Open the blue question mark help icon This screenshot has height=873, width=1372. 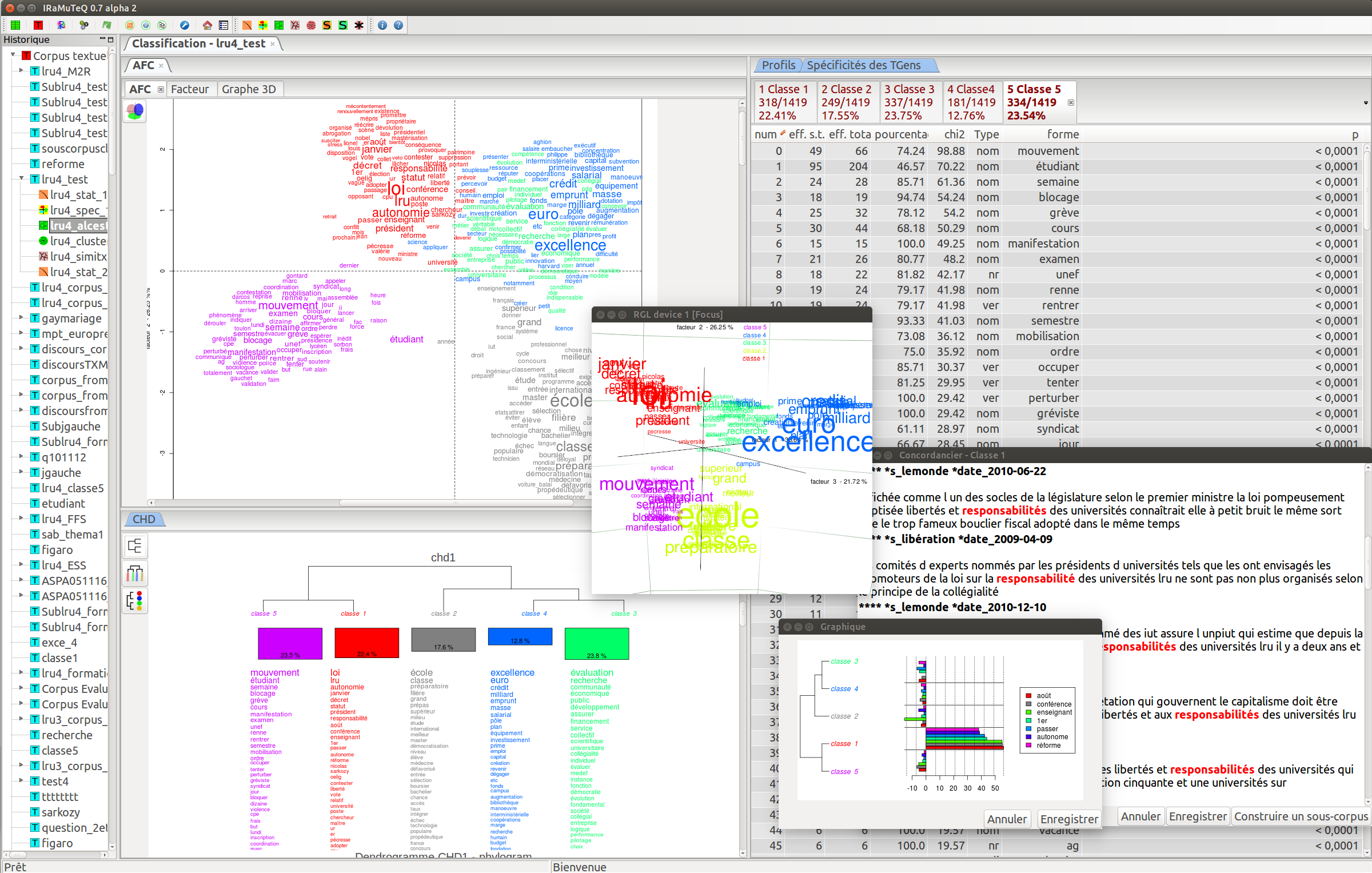398,25
